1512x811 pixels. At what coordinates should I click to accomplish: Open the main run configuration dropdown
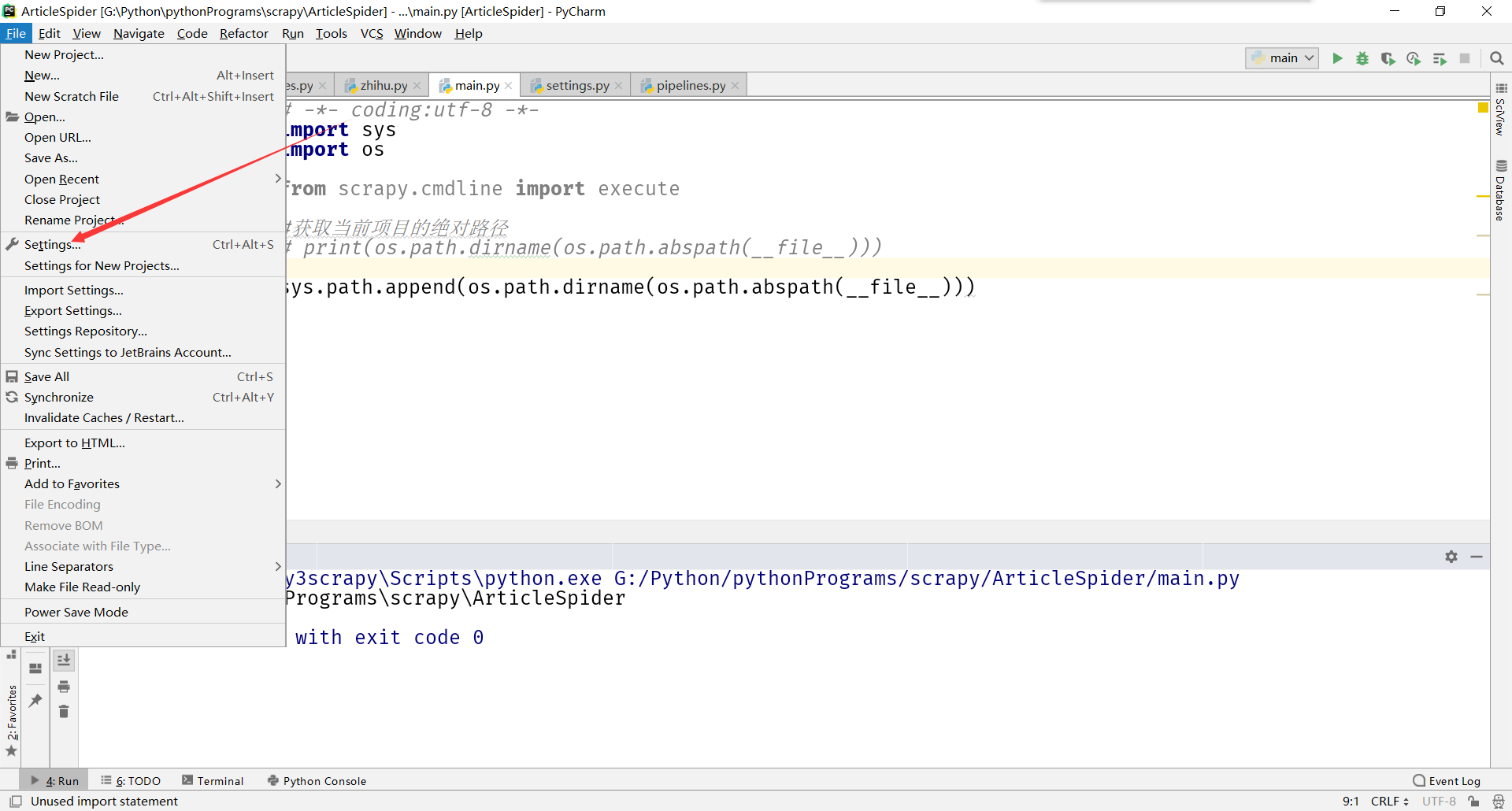[1281, 57]
